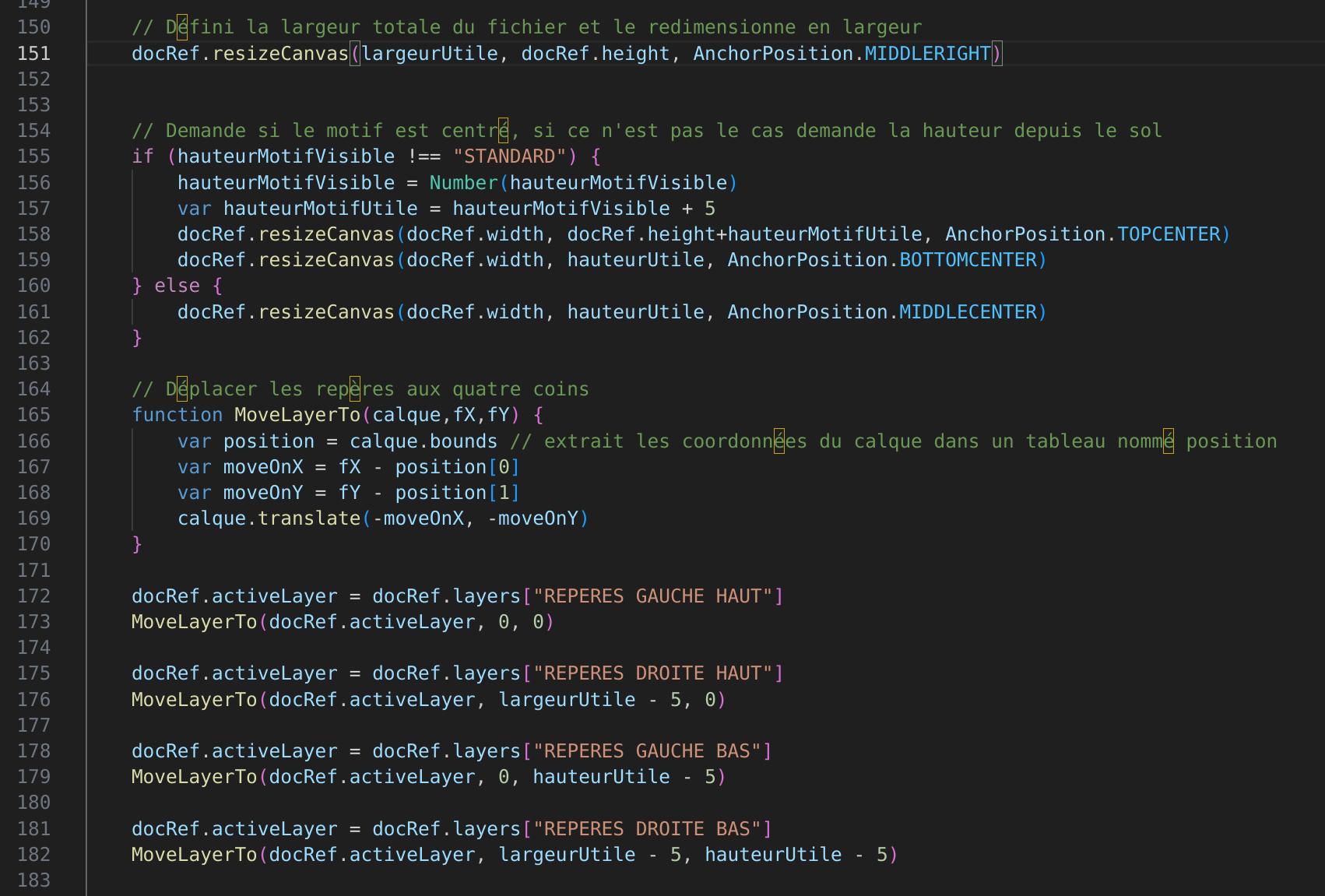Click line number 165 in the gutter

(33, 415)
